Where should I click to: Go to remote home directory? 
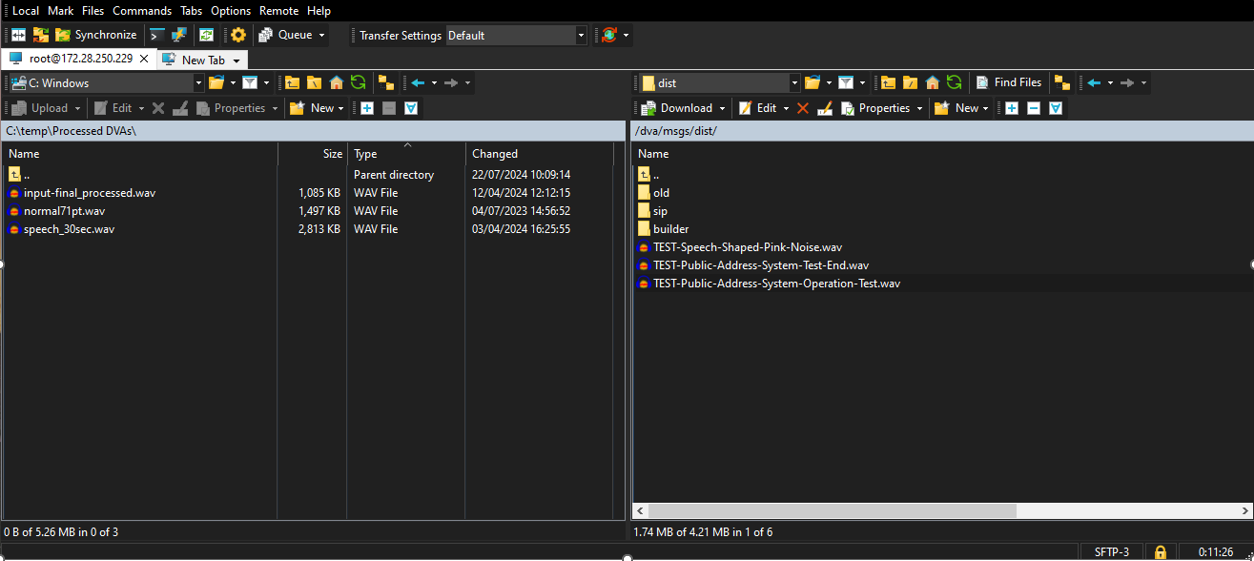(932, 83)
